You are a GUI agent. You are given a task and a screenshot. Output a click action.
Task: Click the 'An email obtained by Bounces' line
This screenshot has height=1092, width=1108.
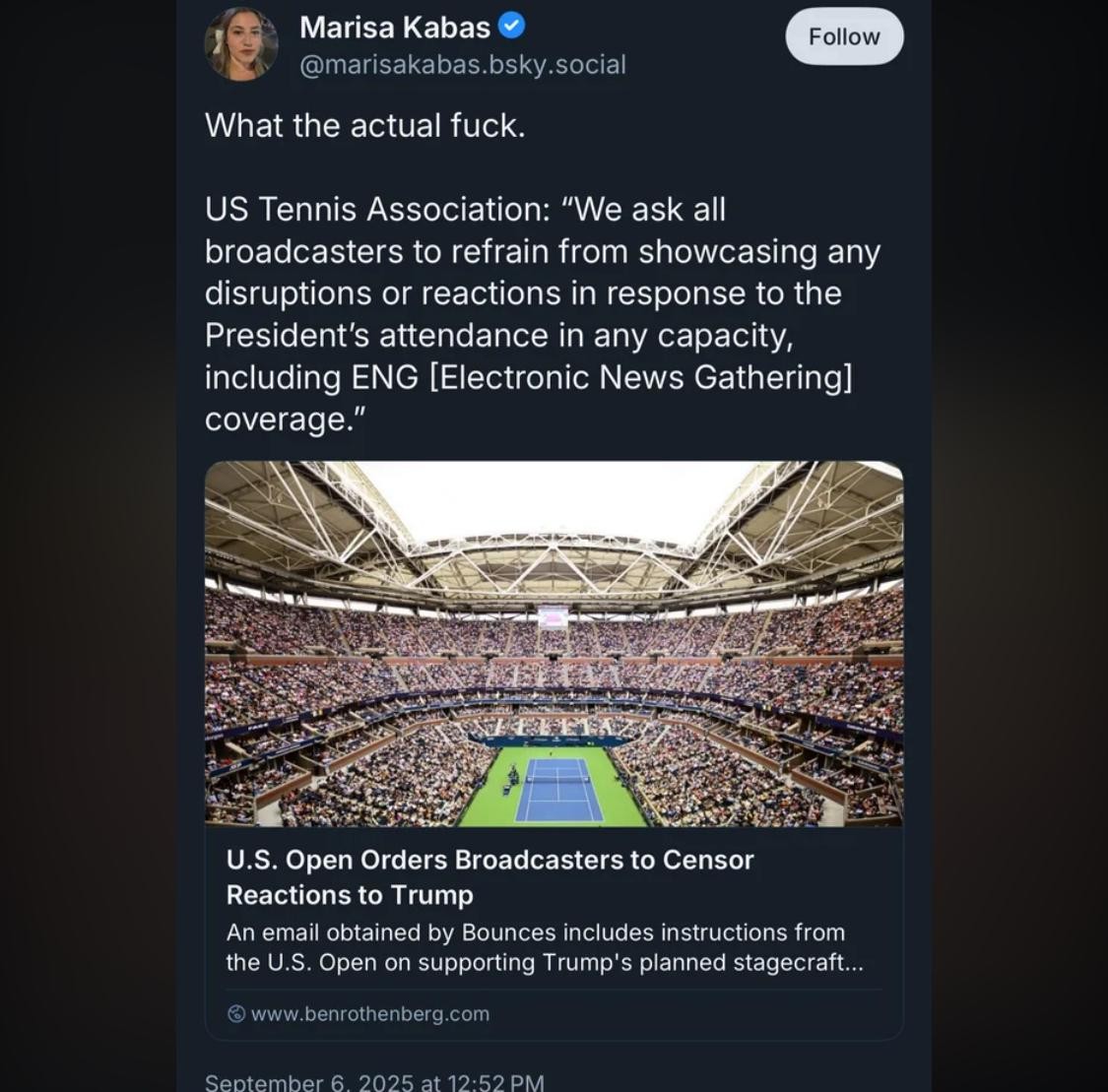coord(537,932)
